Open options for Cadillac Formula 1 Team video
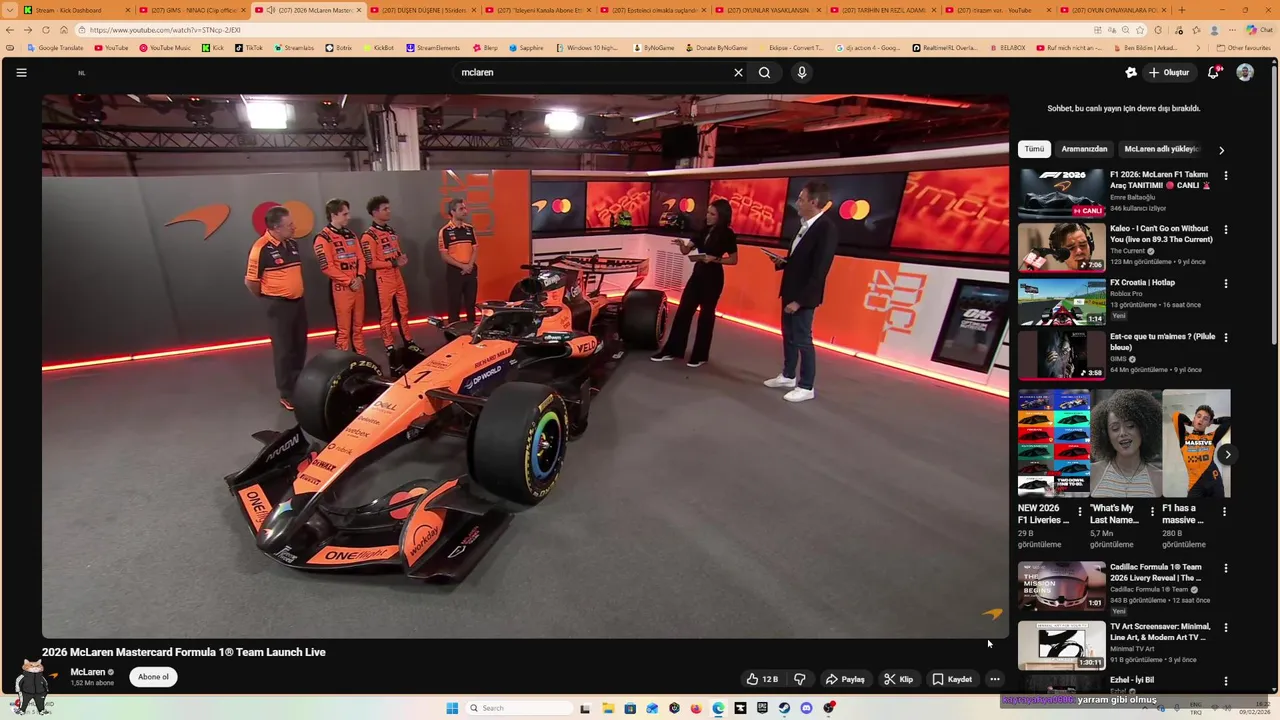Screen dimensions: 1280x720 [x=1226, y=568]
